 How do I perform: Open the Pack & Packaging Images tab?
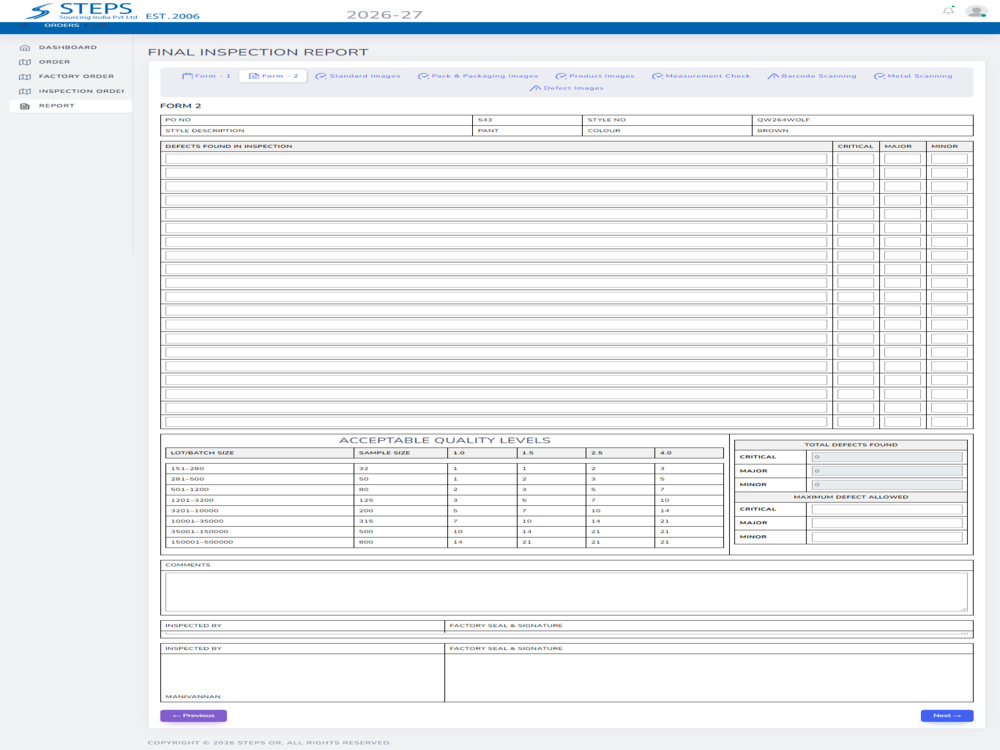tap(478, 76)
